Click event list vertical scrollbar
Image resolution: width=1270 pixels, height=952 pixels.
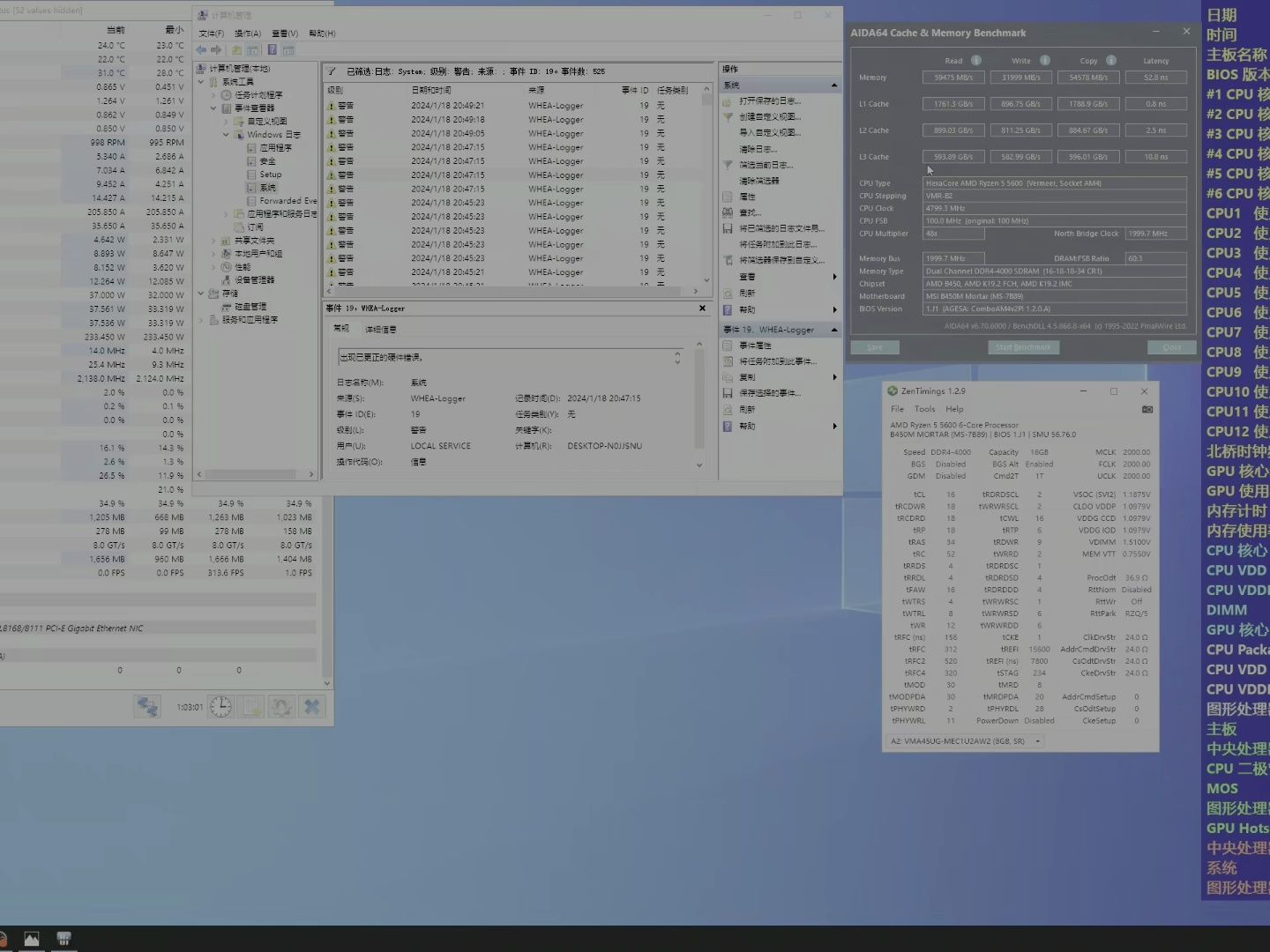706,185
